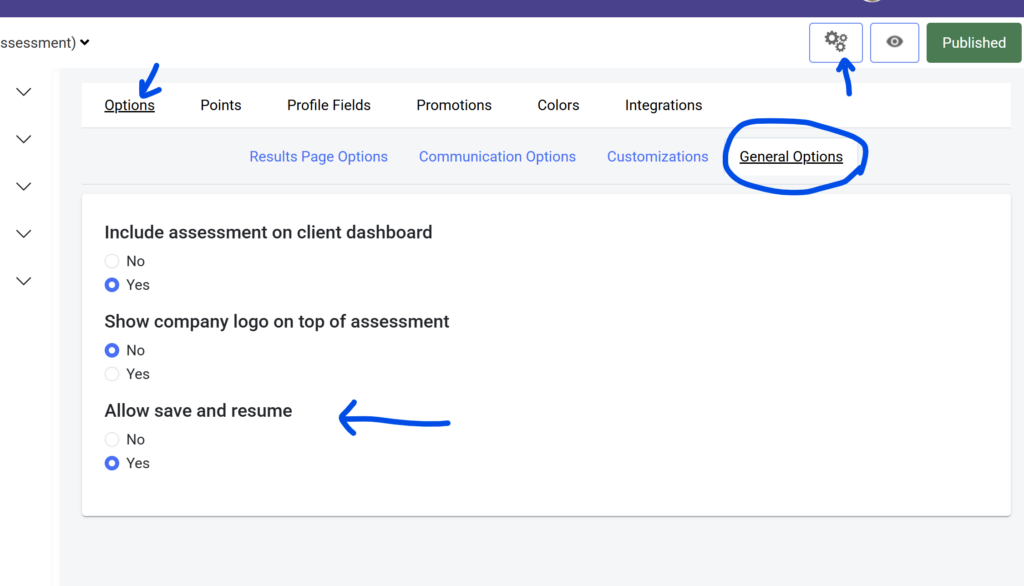Click the eye preview icon button
The height and width of the screenshot is (586, 1024).
[x=894, y=42]
